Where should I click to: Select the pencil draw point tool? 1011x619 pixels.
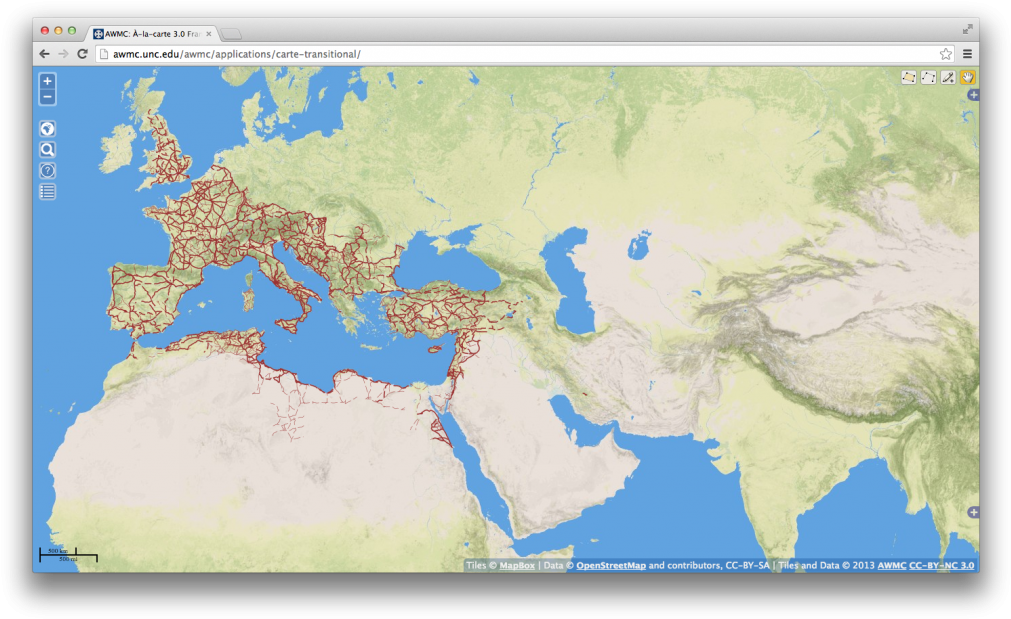(x=948, y=77)
